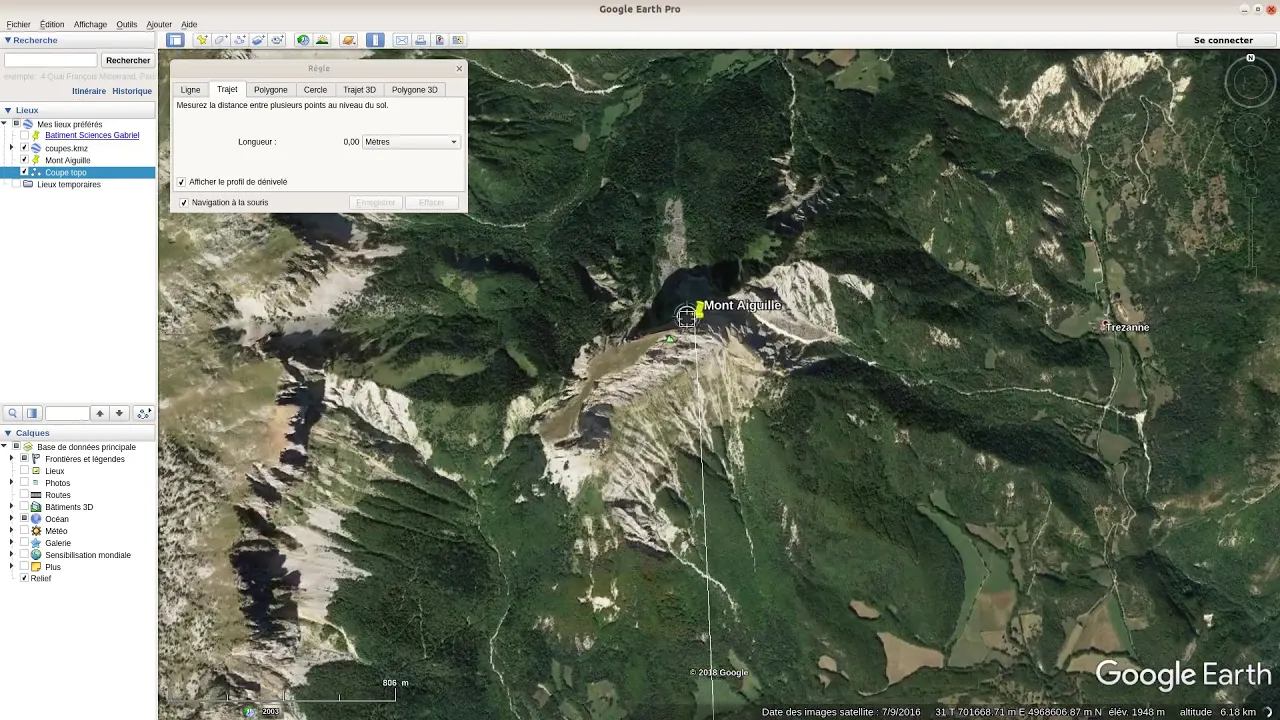Expand coupes.kmz tree node
Viewport: 1280px width, 720px height.
point(12,148)
